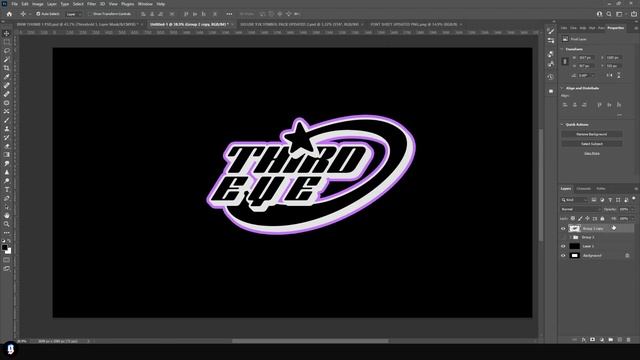Click the horizontal canvas scrollbar
The height and width of the screenshot is (360, 640).
pyautogui.click(x=310, y=341)
